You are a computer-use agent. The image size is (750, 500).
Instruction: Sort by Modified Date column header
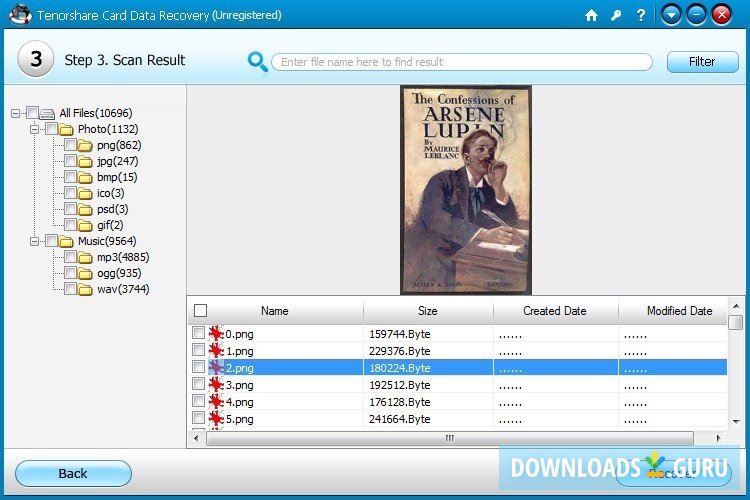click(x=679, y=311)
